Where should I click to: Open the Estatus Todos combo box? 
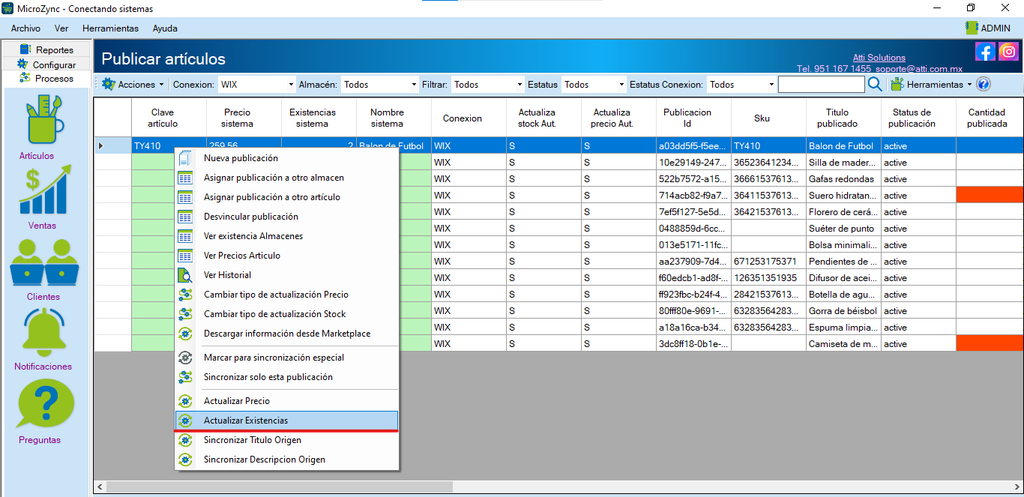594,84
